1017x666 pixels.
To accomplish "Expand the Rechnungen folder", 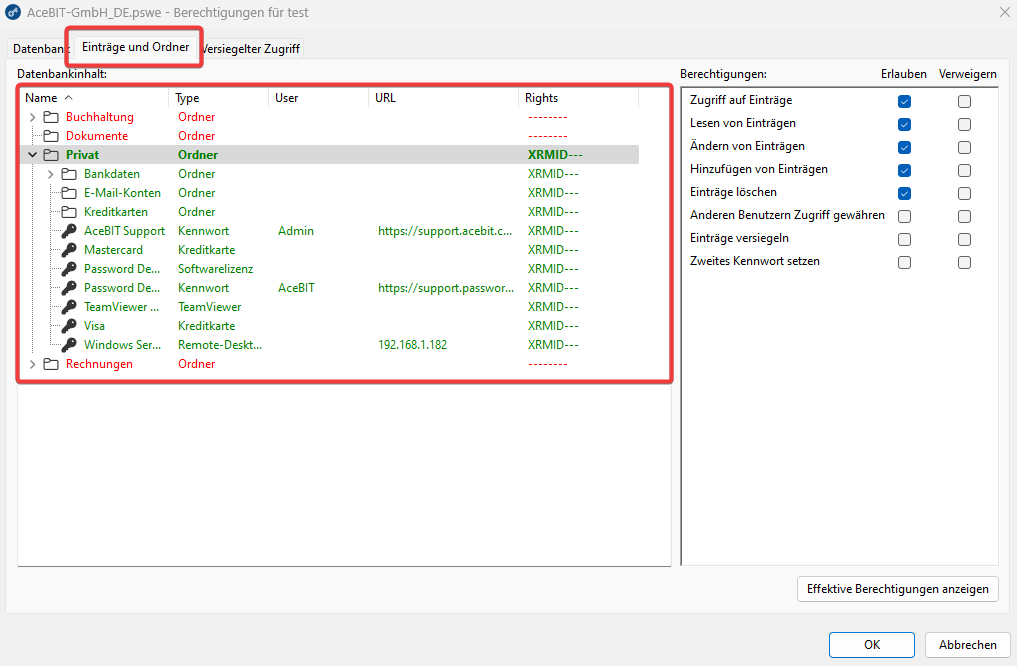I will coord(32,364).
